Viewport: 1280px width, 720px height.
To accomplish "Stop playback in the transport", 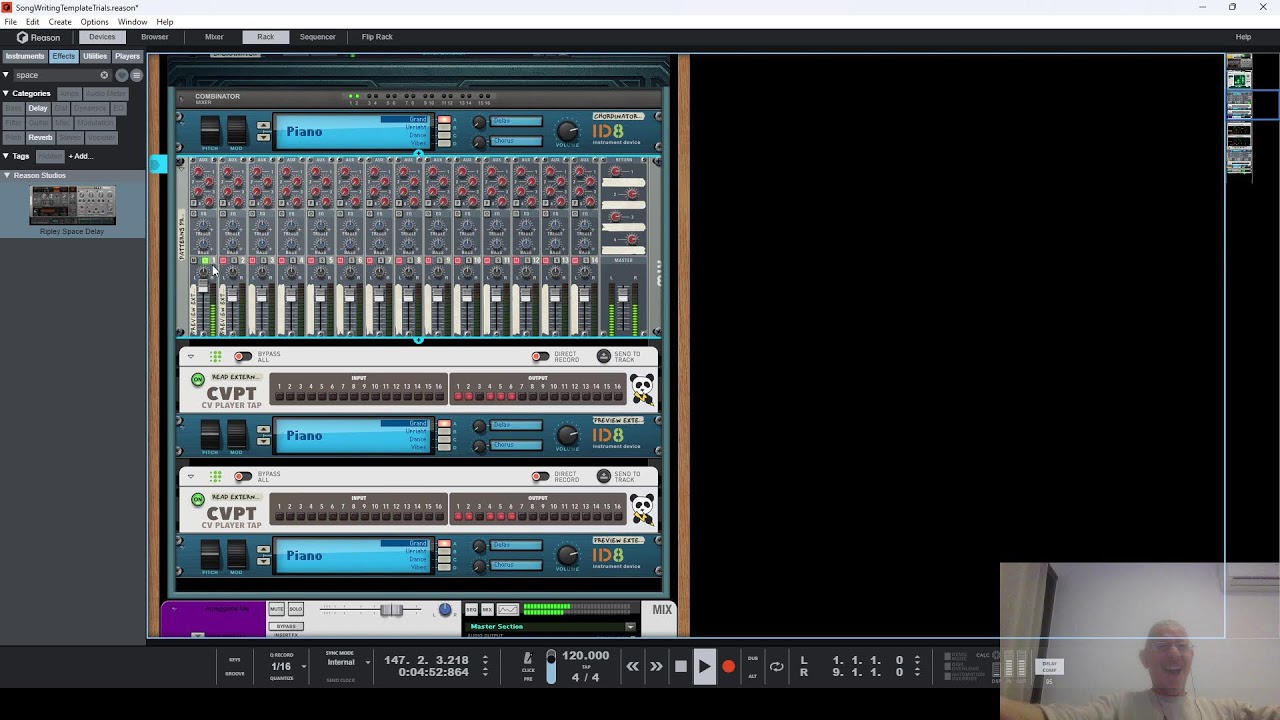I will 681,666.
